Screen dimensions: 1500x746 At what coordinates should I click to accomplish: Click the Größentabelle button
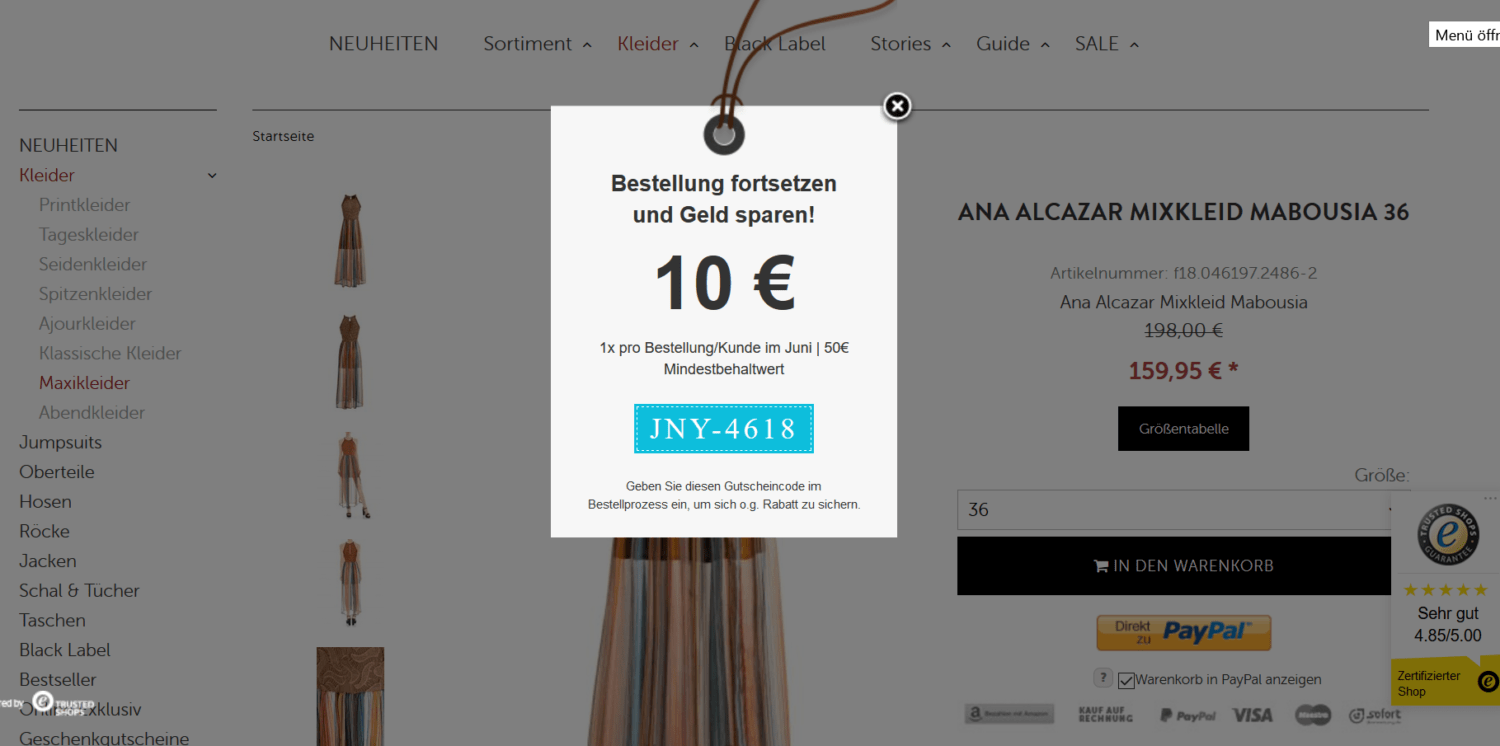(1183, 429)
